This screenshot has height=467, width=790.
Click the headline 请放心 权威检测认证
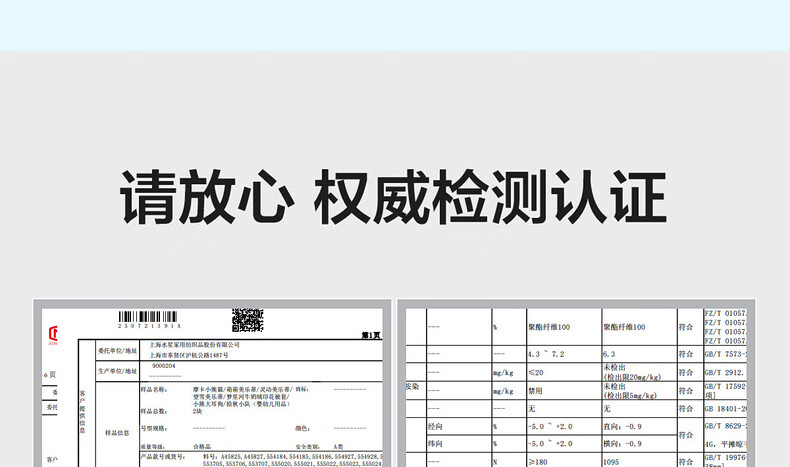pos(393,199)
